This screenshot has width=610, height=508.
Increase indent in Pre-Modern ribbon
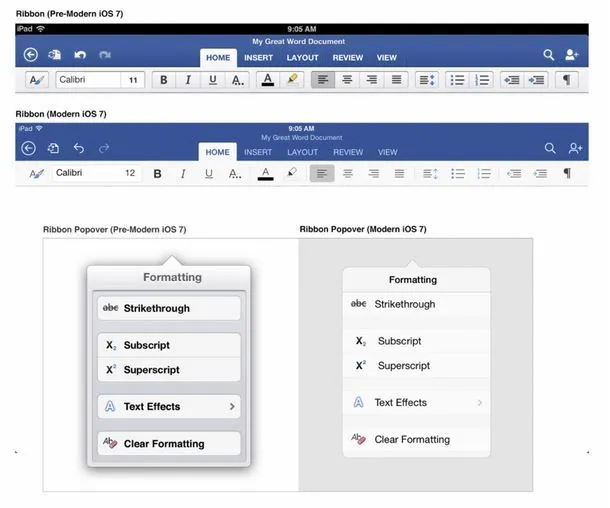tap(536, 80)
